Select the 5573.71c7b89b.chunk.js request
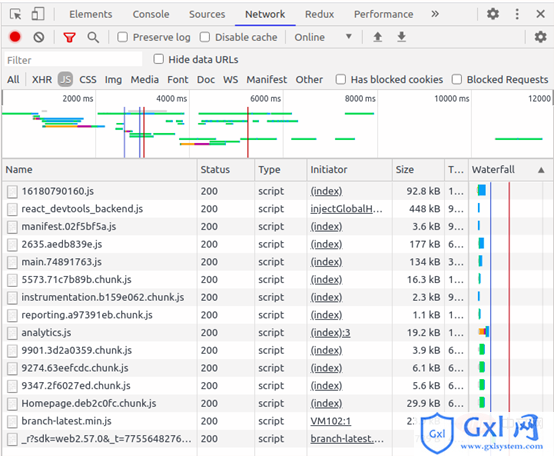The image size is (554, 456). [76, 279]
